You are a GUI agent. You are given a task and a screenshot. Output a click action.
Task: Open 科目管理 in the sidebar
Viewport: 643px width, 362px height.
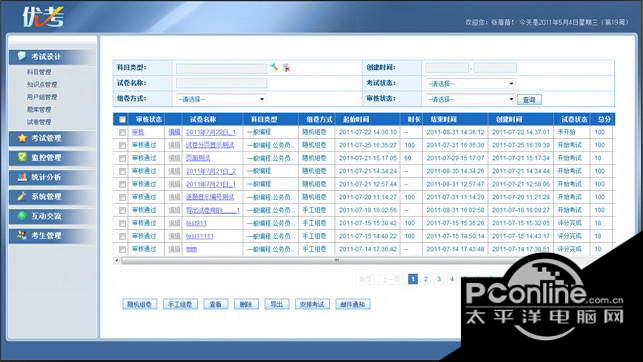[39, 72]
